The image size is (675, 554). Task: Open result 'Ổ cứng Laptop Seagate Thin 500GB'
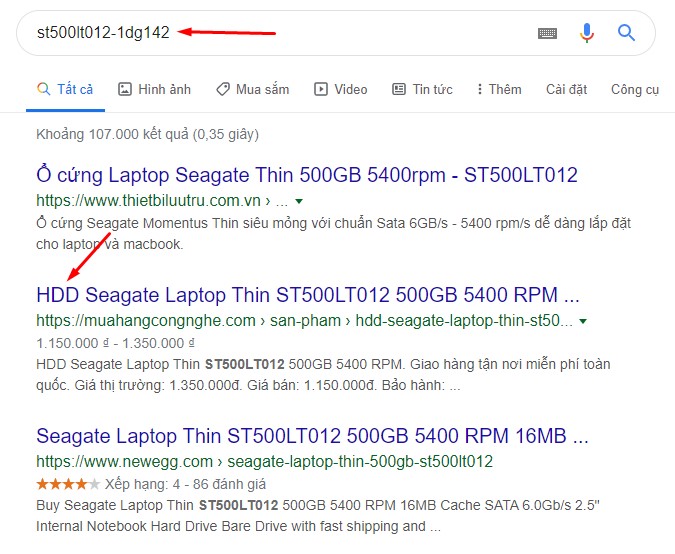tap(307, 175)
